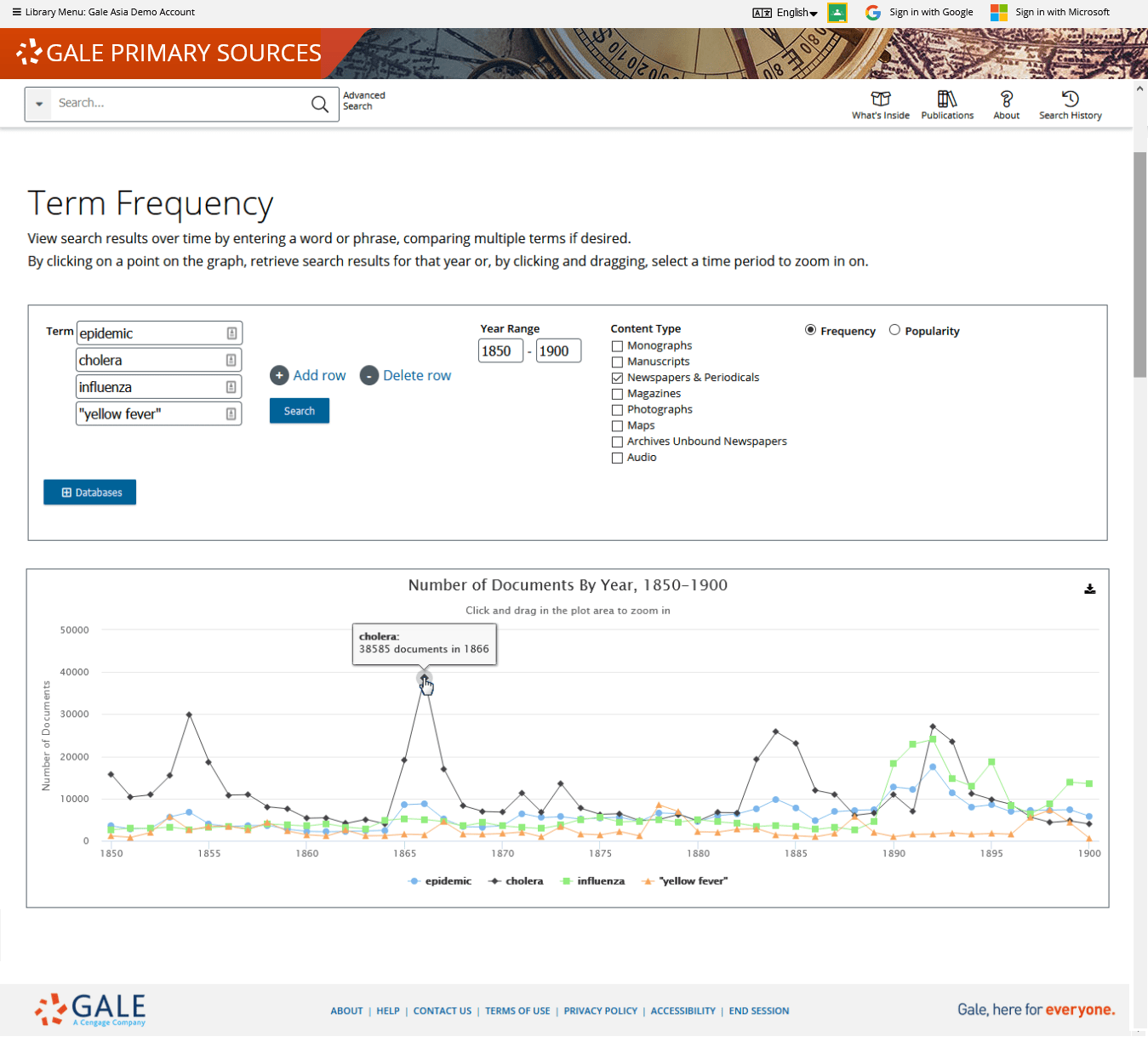Click the magnifying glass search icon

(320, 104)
